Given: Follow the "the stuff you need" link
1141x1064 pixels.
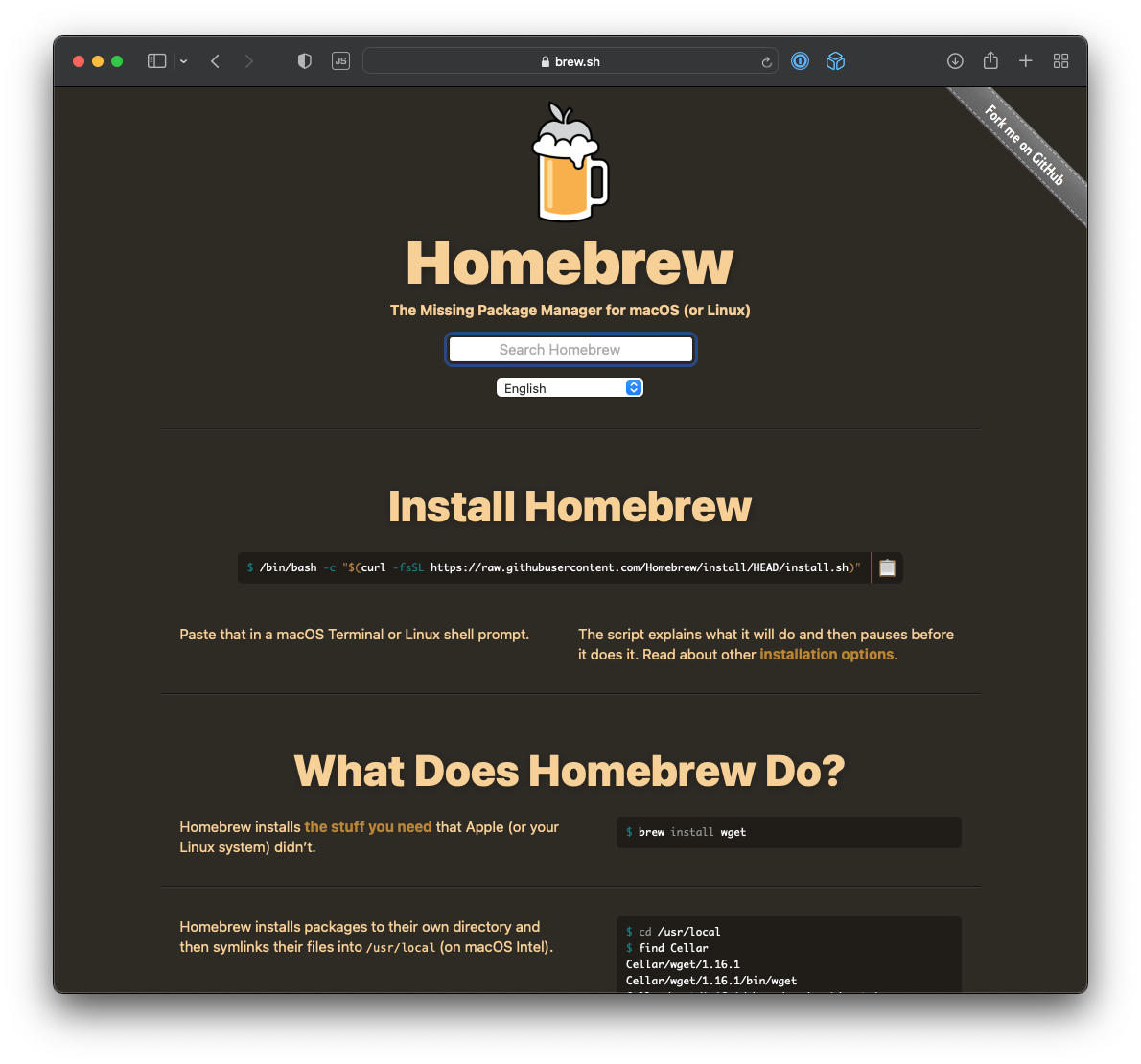Looking at the screenshot, I should (368, 827).
